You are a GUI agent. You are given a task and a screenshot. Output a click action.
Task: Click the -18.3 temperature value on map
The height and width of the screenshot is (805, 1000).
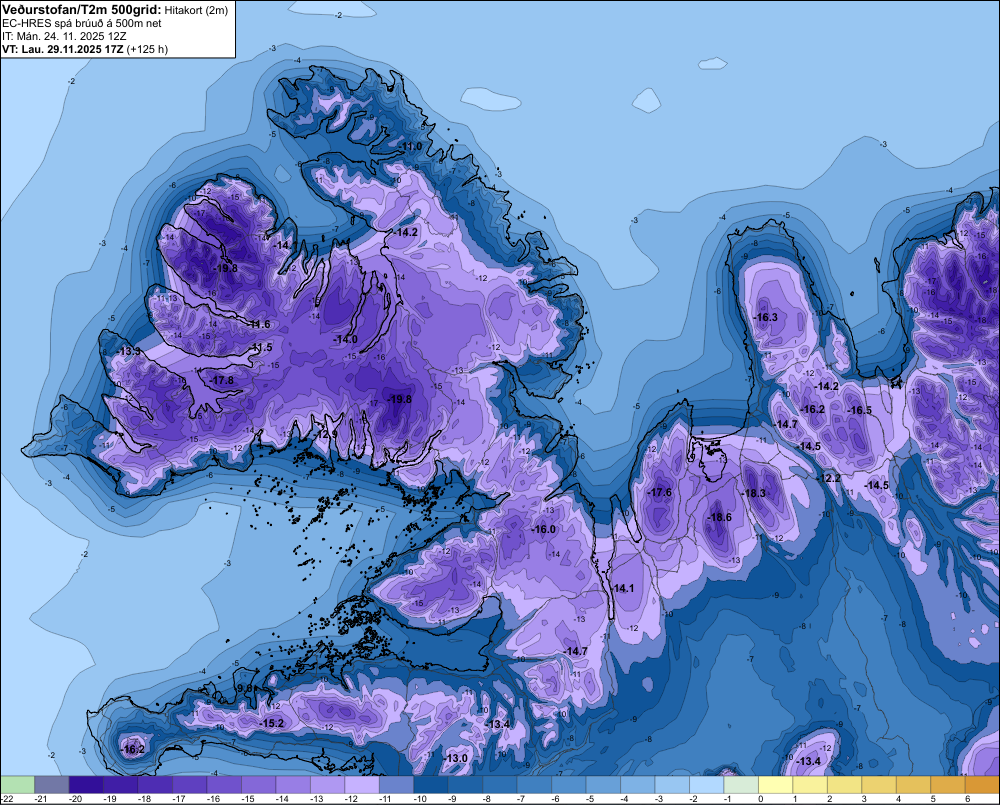753,493
